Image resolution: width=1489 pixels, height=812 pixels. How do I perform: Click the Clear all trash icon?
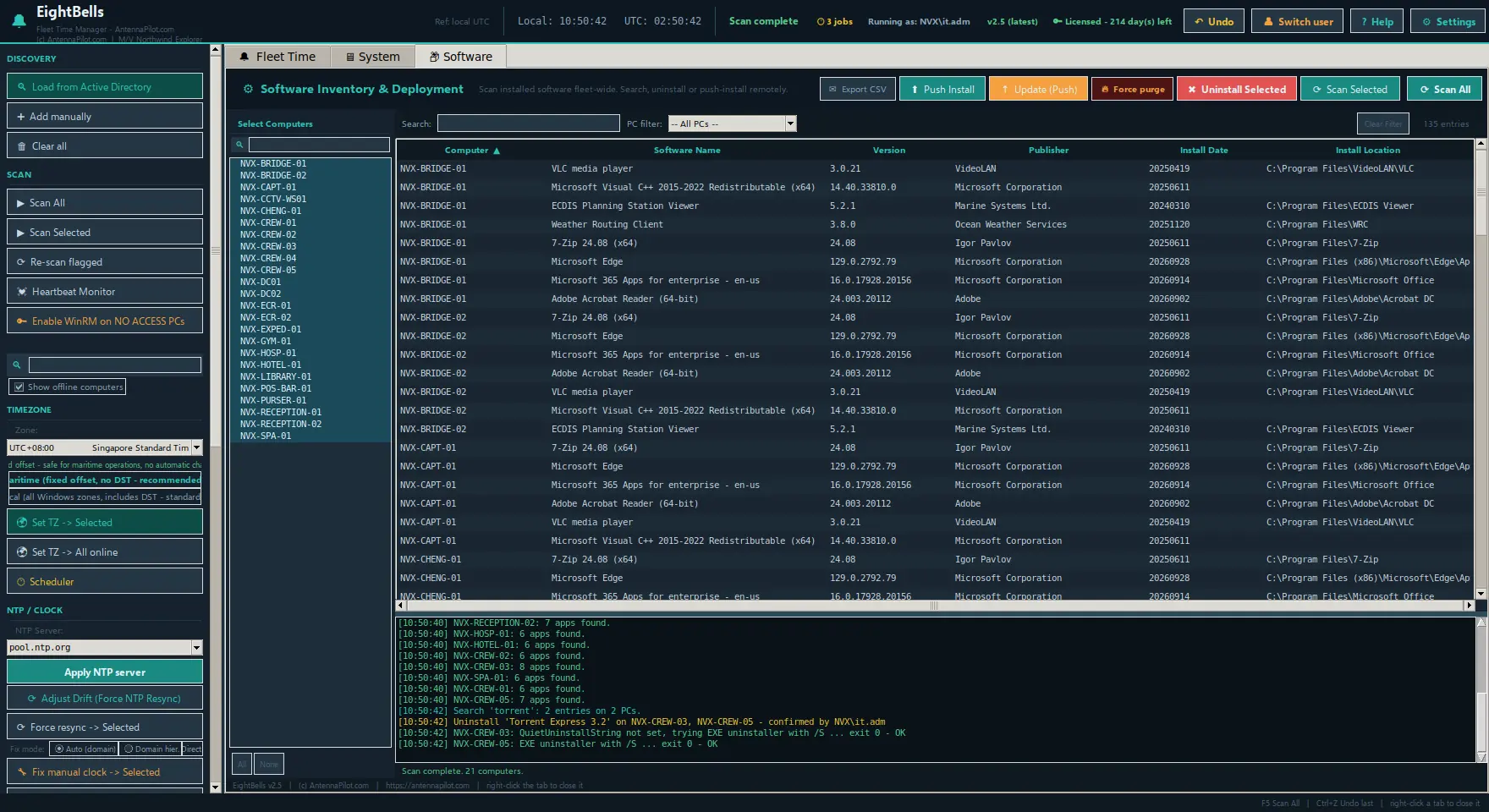click(x=22, y=146)
